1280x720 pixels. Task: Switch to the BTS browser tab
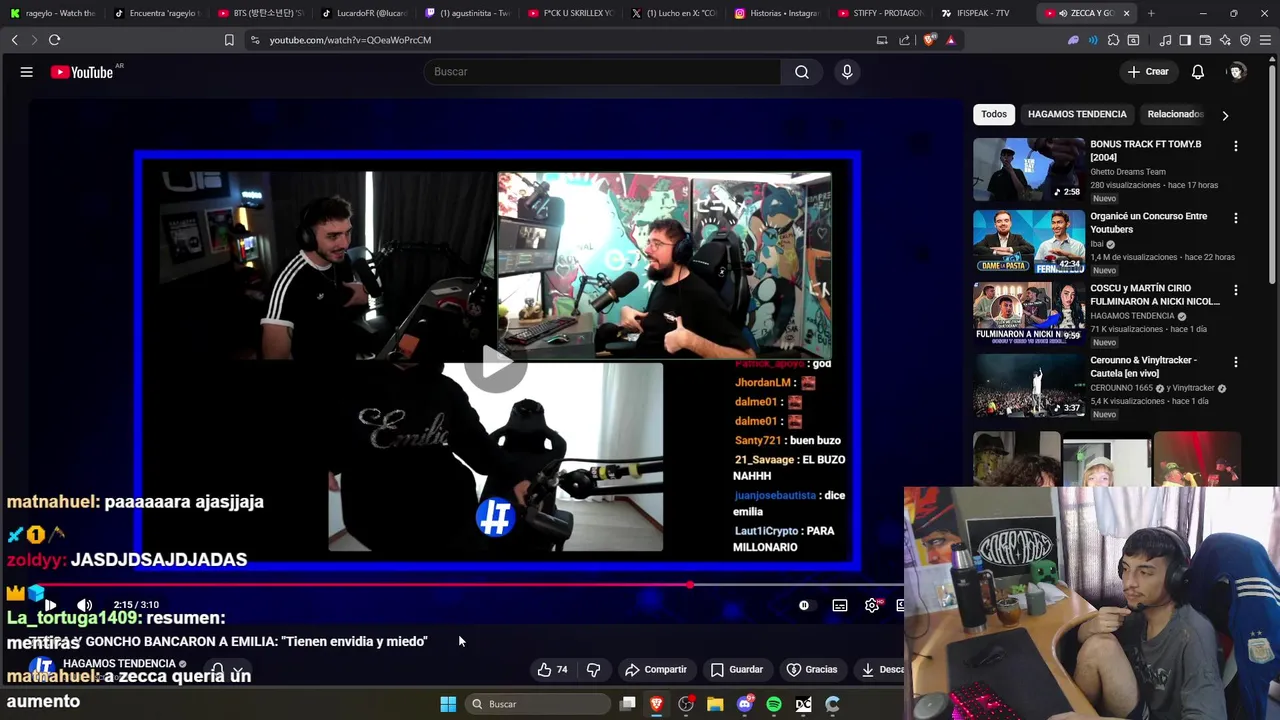(x=260, y=13)
